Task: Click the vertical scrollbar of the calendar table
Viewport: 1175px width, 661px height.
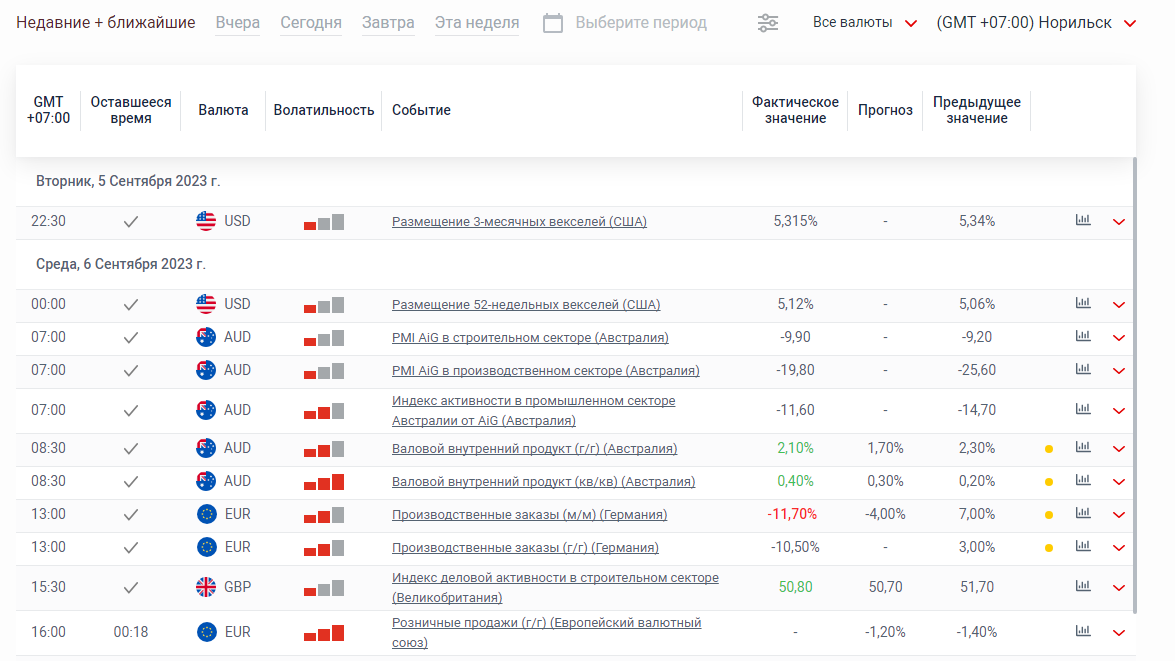Action: point(1135,385)
